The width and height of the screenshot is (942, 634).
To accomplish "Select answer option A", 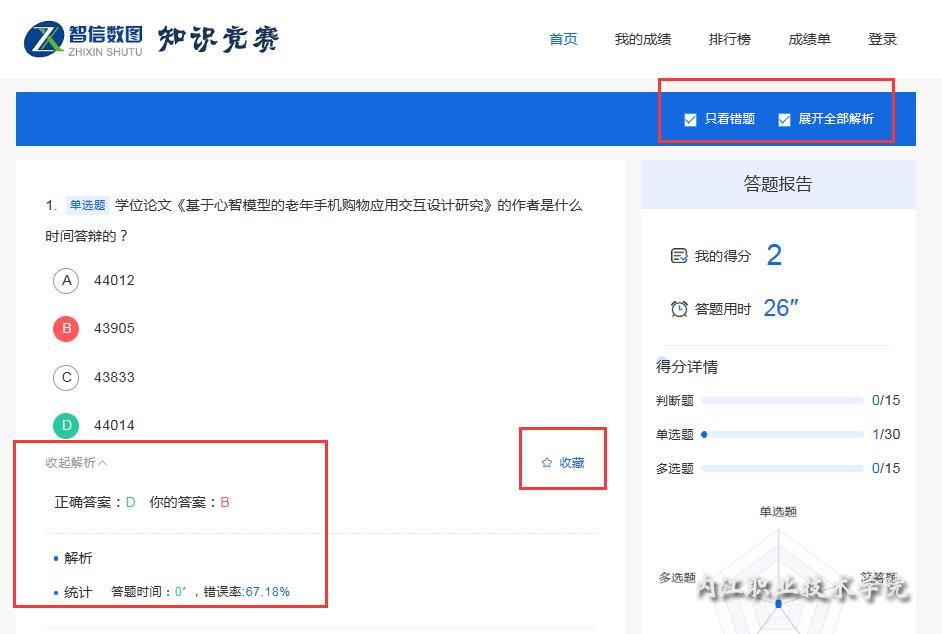I will coord(66,281).
